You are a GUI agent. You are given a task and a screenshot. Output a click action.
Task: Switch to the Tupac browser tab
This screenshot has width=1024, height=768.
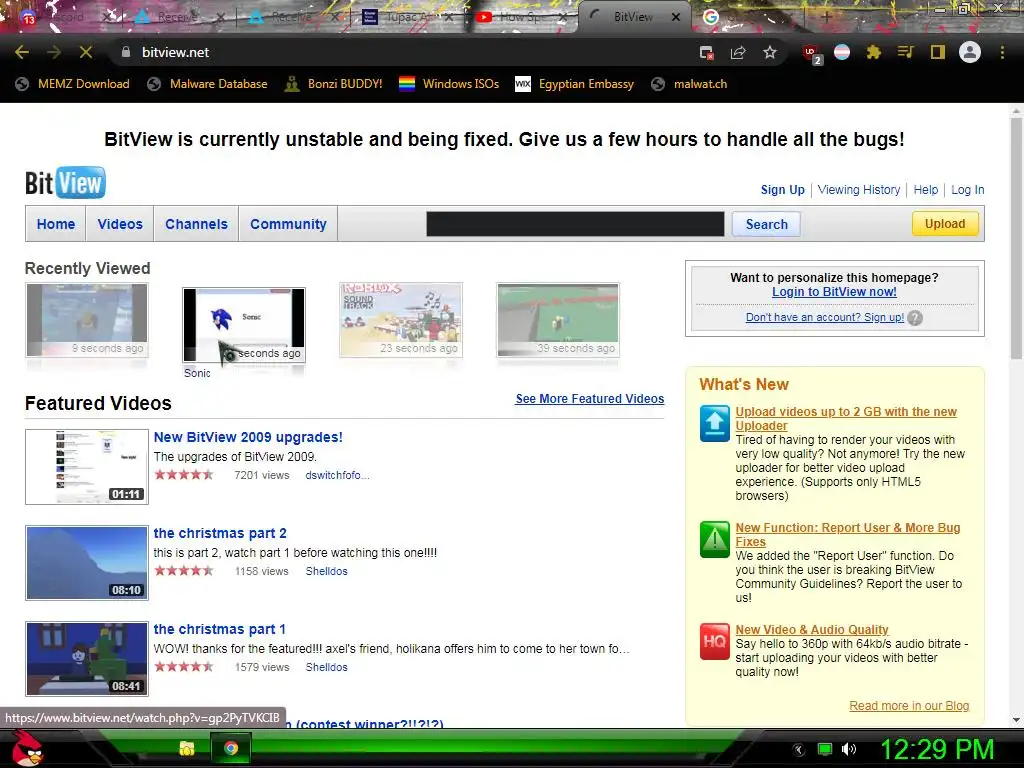pyautogui.click(x=406, y=17)
